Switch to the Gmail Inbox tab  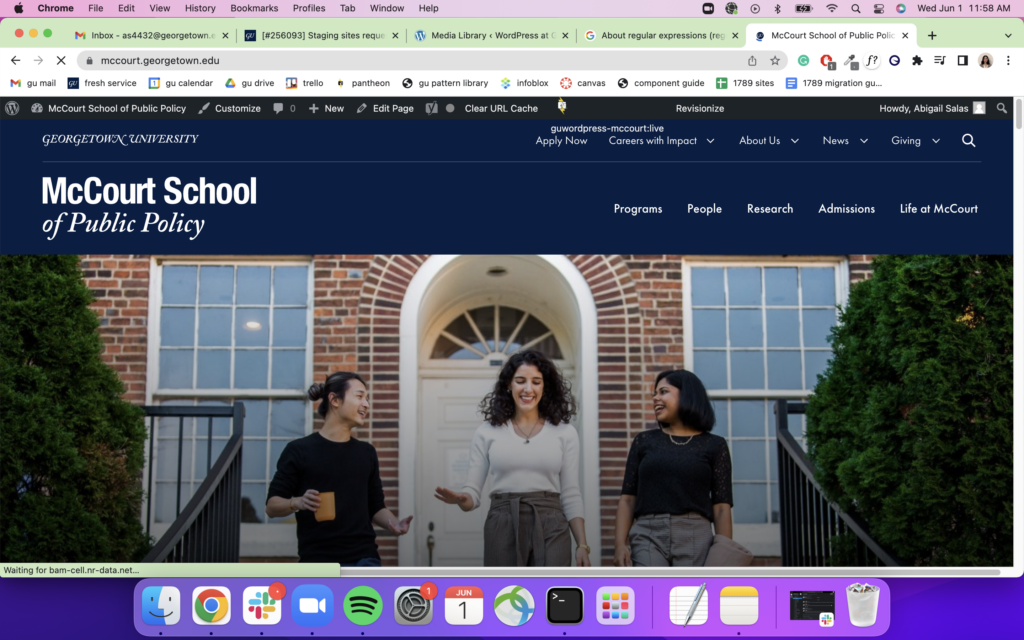tap(151, 35)
